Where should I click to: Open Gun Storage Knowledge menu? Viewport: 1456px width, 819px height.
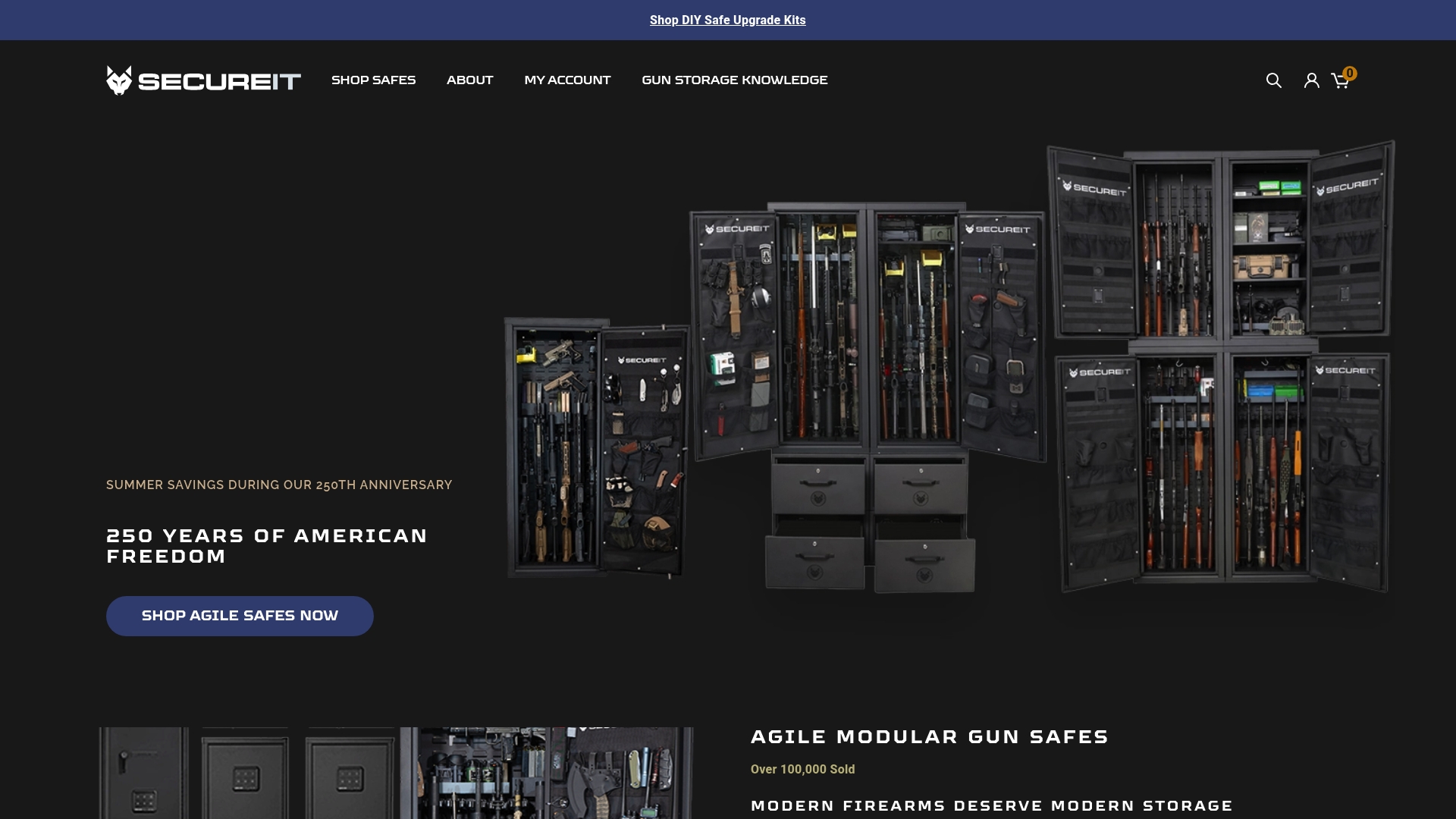click(x=734, y=80)
